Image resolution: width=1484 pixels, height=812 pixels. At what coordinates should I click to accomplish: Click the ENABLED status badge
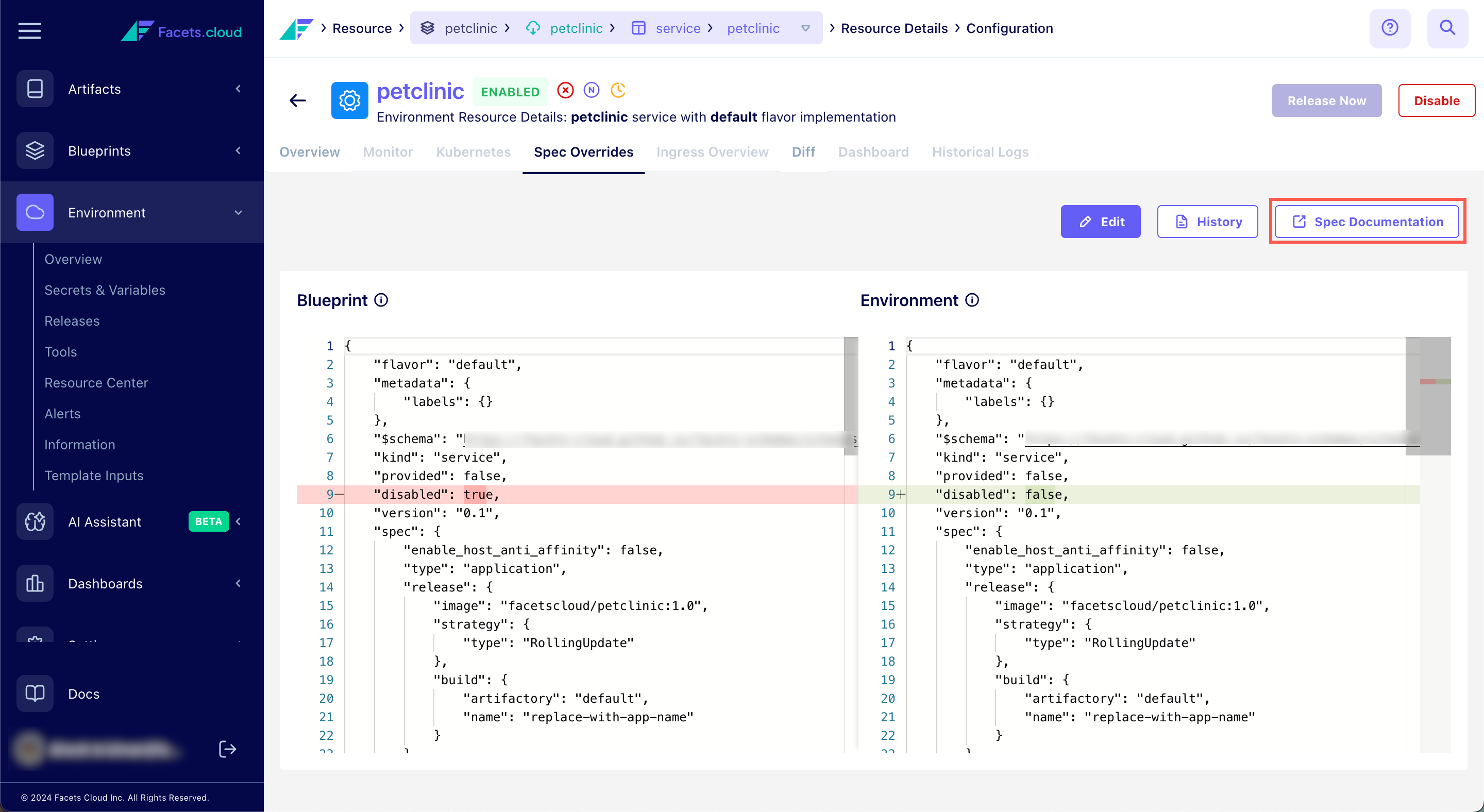[510, 92]
